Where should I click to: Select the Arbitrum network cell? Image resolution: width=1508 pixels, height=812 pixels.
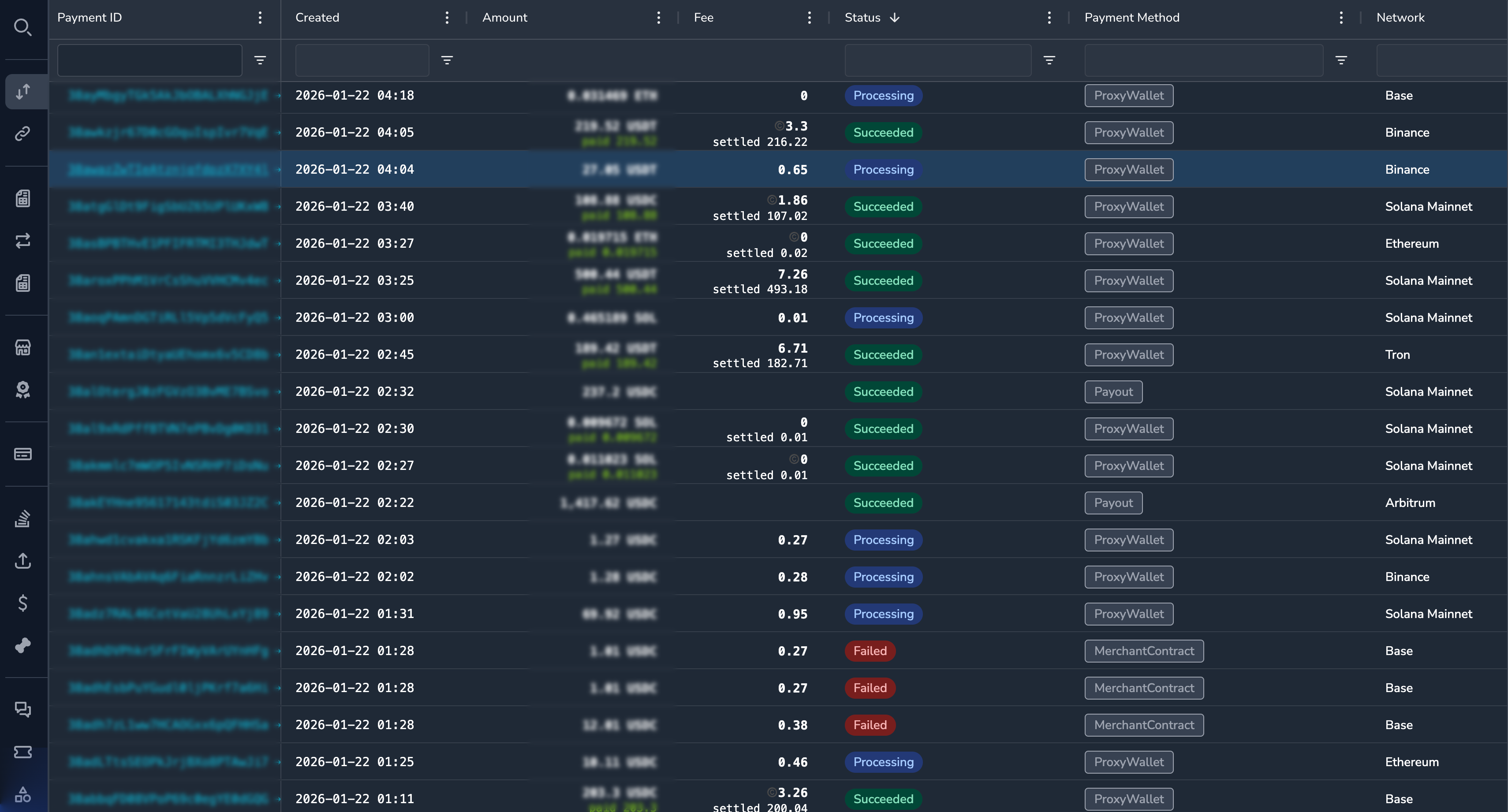[1410, 502]
